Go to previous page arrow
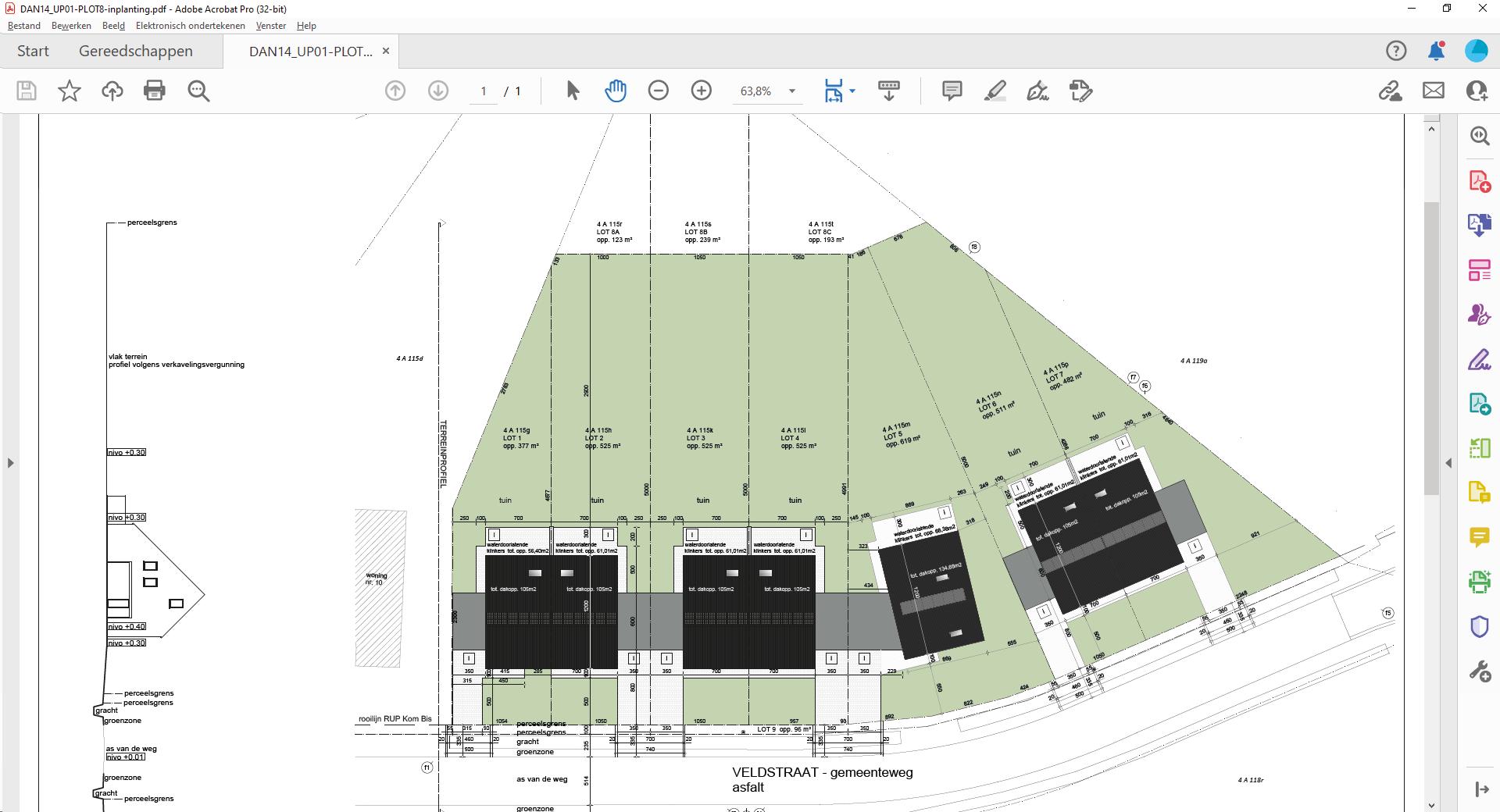The height and width of the screenshot is (812, 1500). 395,91
